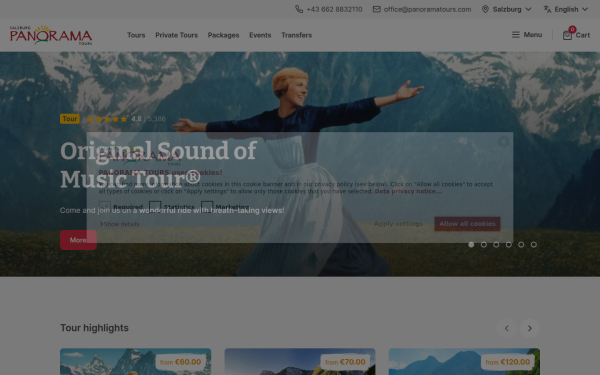The image size is (600, 375).
Task: Open the Private Tours menu item
Action: [x=176, y=35]
